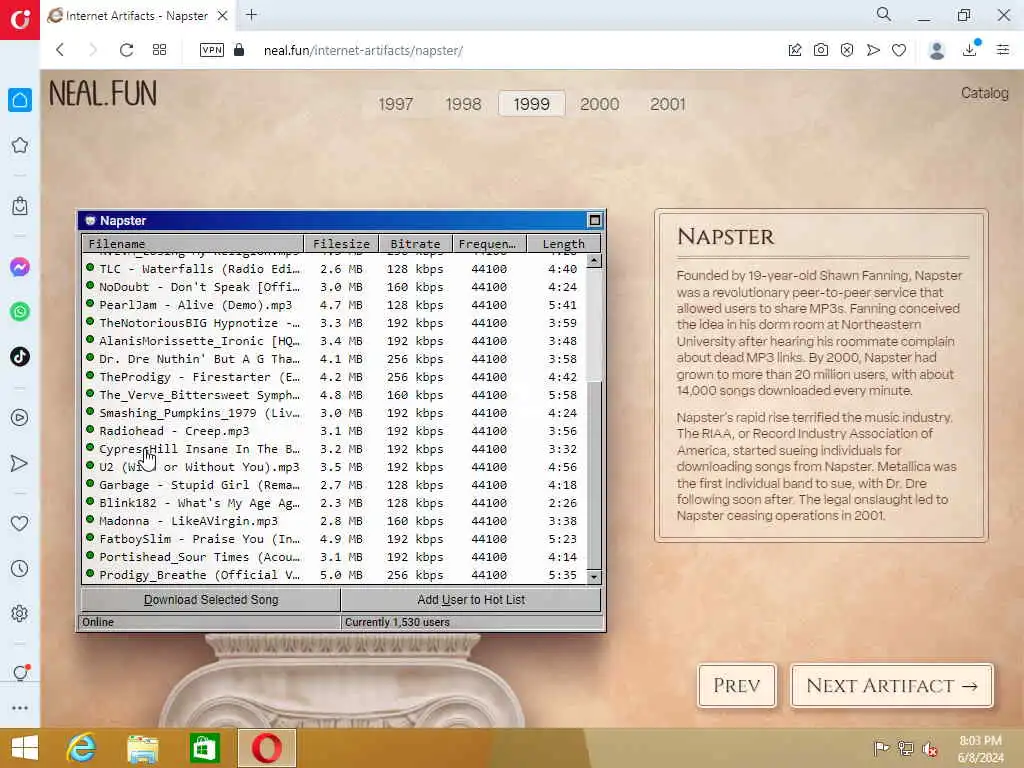Viewport: 1024px width, 768px height.
Task: Open a new tab with the plus button
Action: (251, 14)
